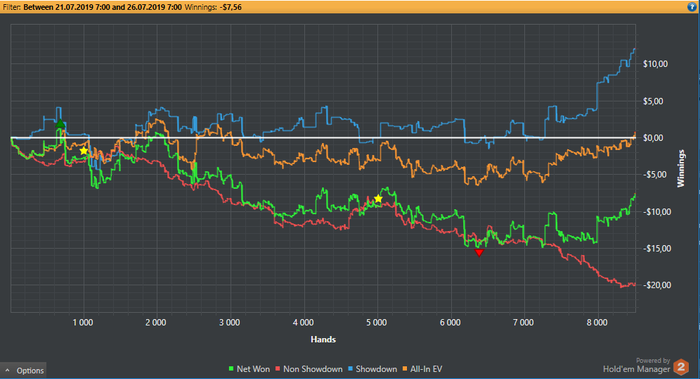Click the yellow star marker near 1 000 hands
Screen dimensions: 700x379
(x=83, y=151)
